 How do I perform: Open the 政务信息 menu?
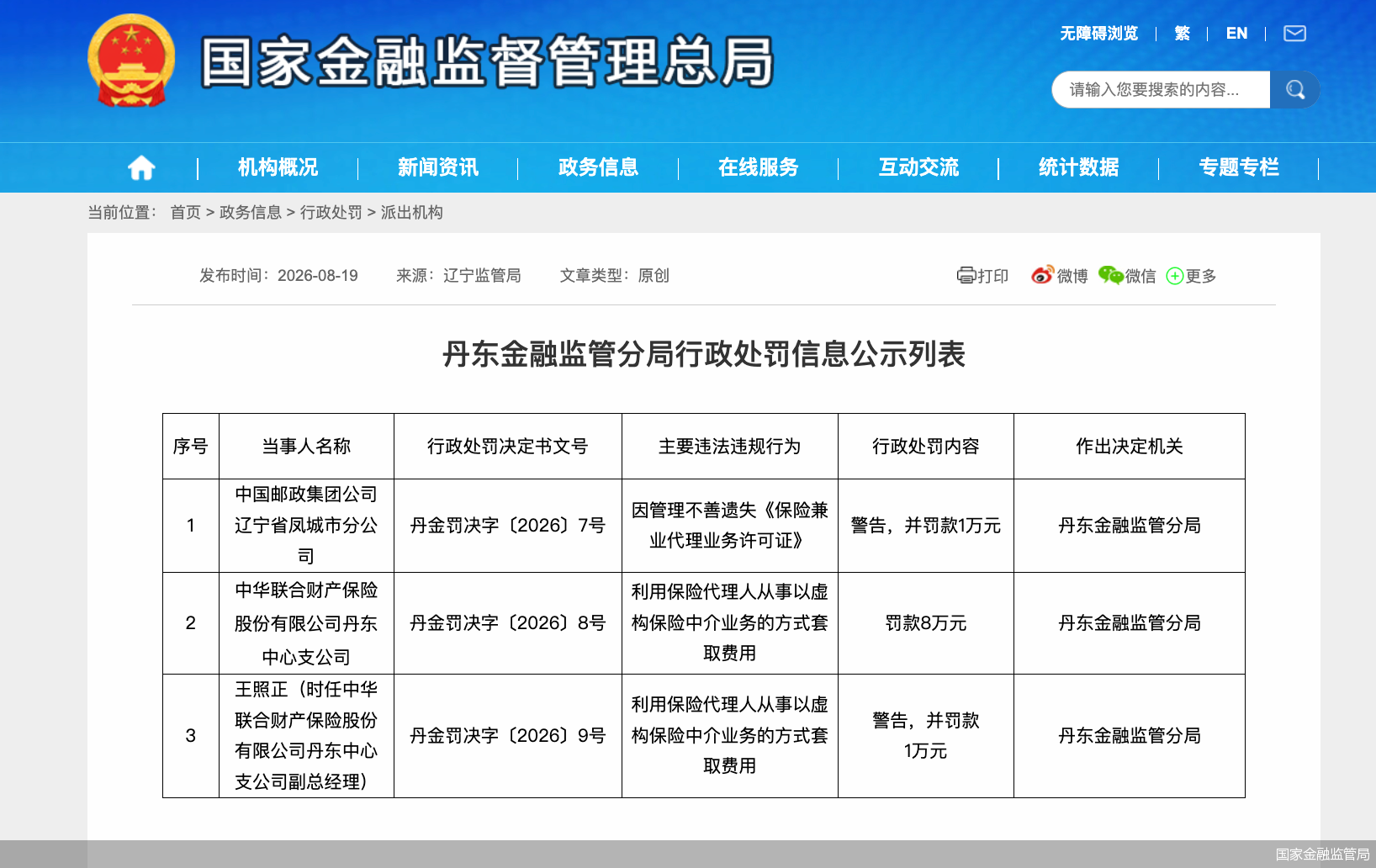(x=598, y=167)
